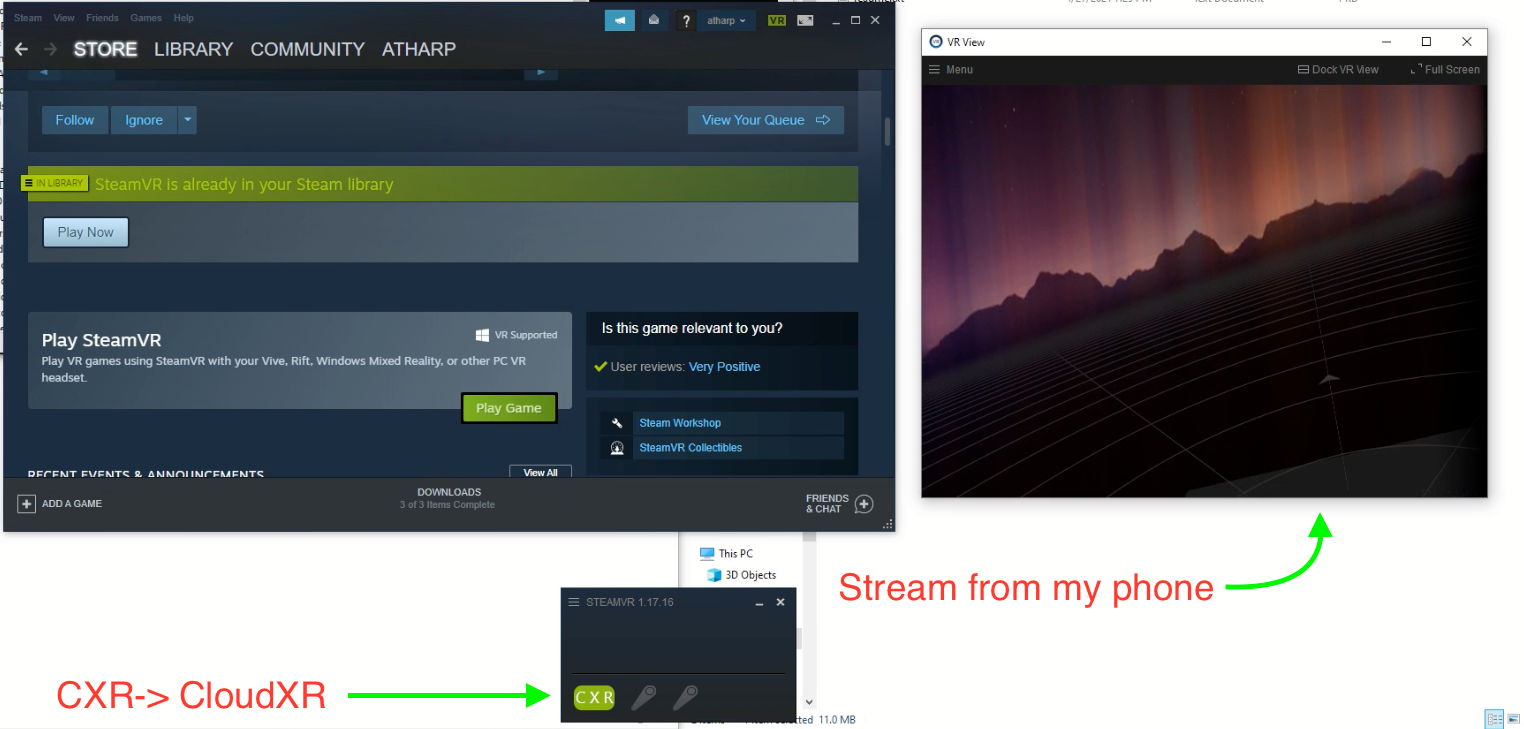
Task: Close the SteamVR status window
Action: pyautogui.click(x=781, y=602)
